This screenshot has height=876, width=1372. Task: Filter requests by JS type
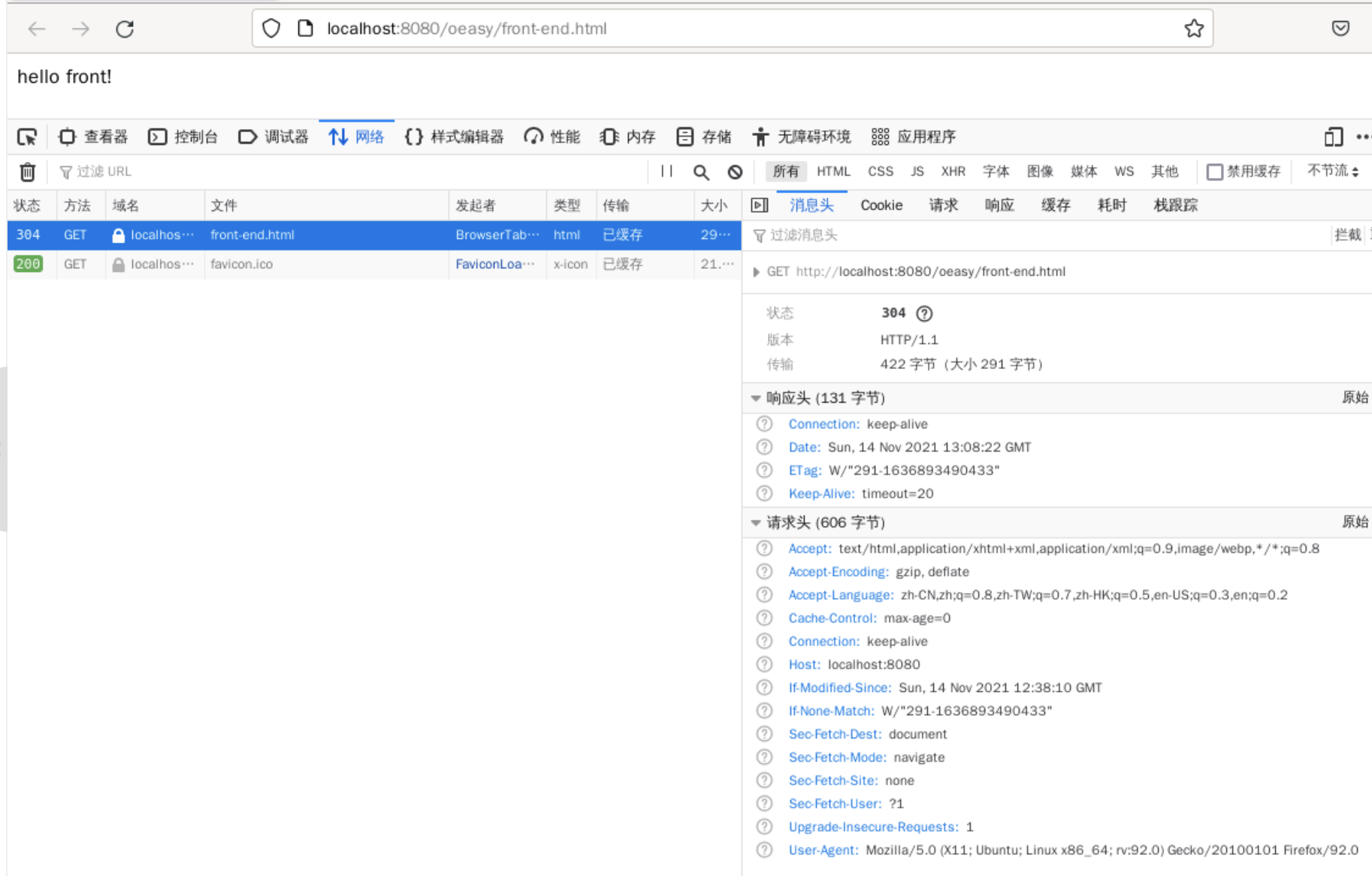(x=917, y=171)
